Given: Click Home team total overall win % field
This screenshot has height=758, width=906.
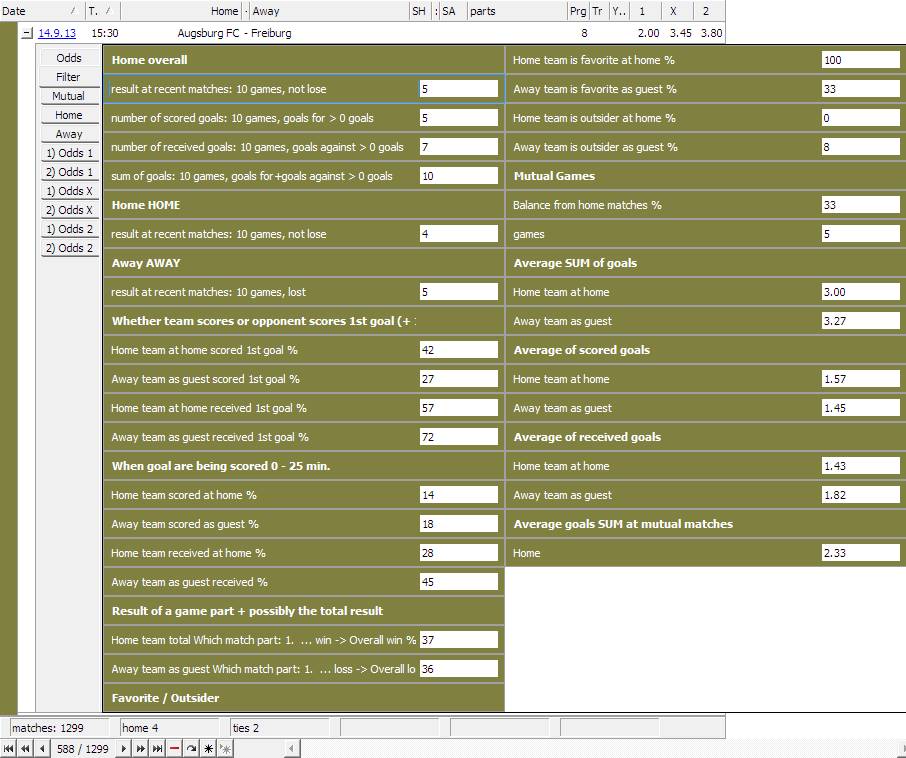Looking at the screenshot, I should coord(459,640).
